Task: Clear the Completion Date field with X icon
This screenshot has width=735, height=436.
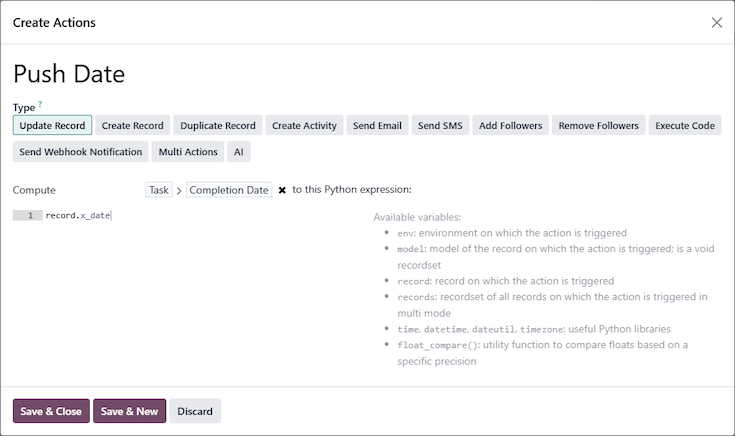Action: click(282, 190)
